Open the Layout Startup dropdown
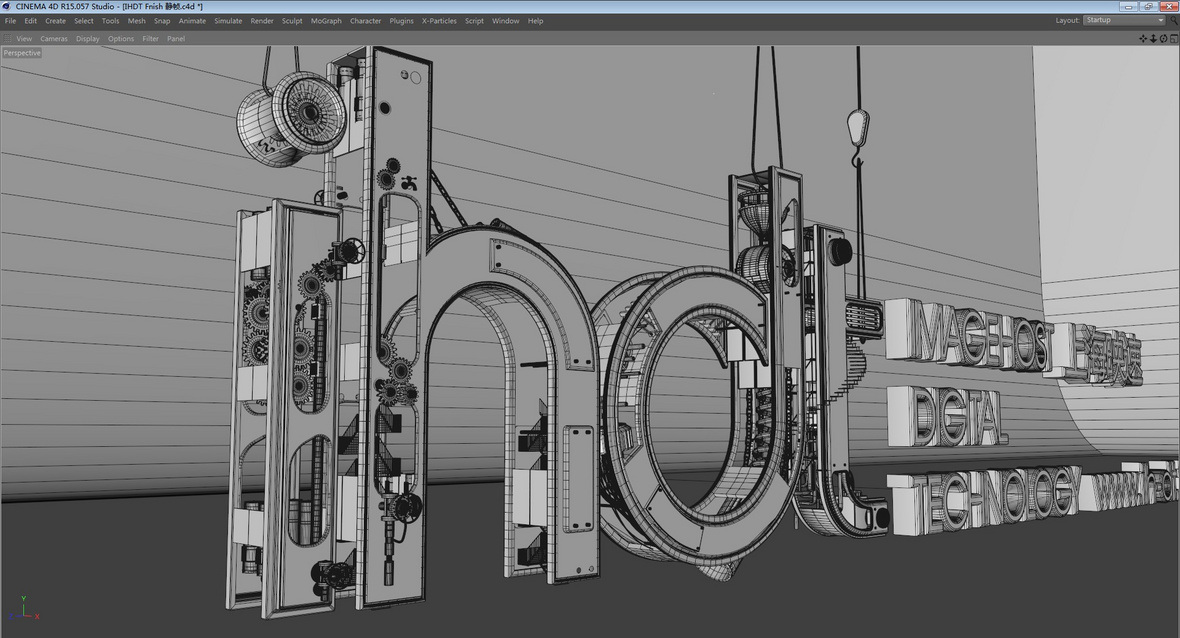 1124,20
